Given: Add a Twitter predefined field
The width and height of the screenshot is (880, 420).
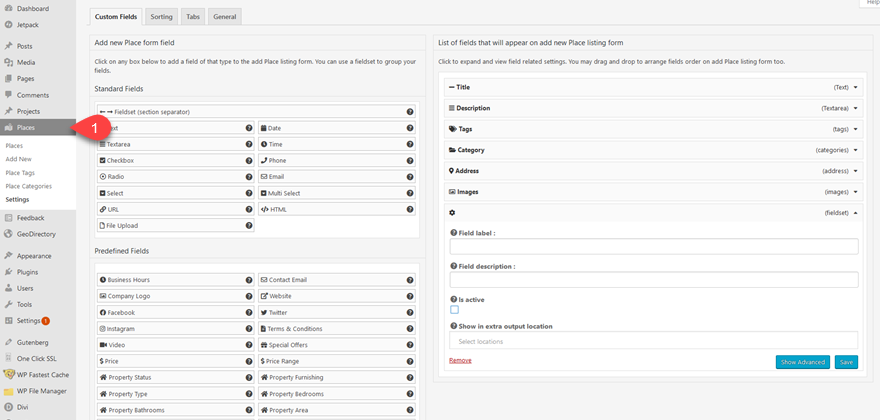Looking at the screenshot, I should point(337,312).
